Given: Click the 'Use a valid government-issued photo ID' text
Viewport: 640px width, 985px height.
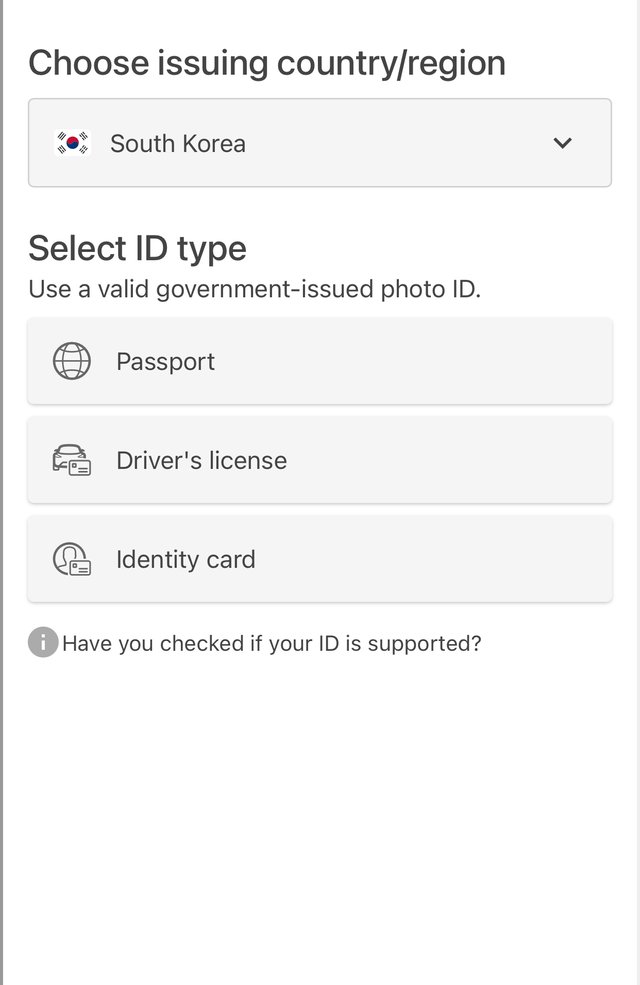Looking at the screenshot, I should (x=254, y=290).
